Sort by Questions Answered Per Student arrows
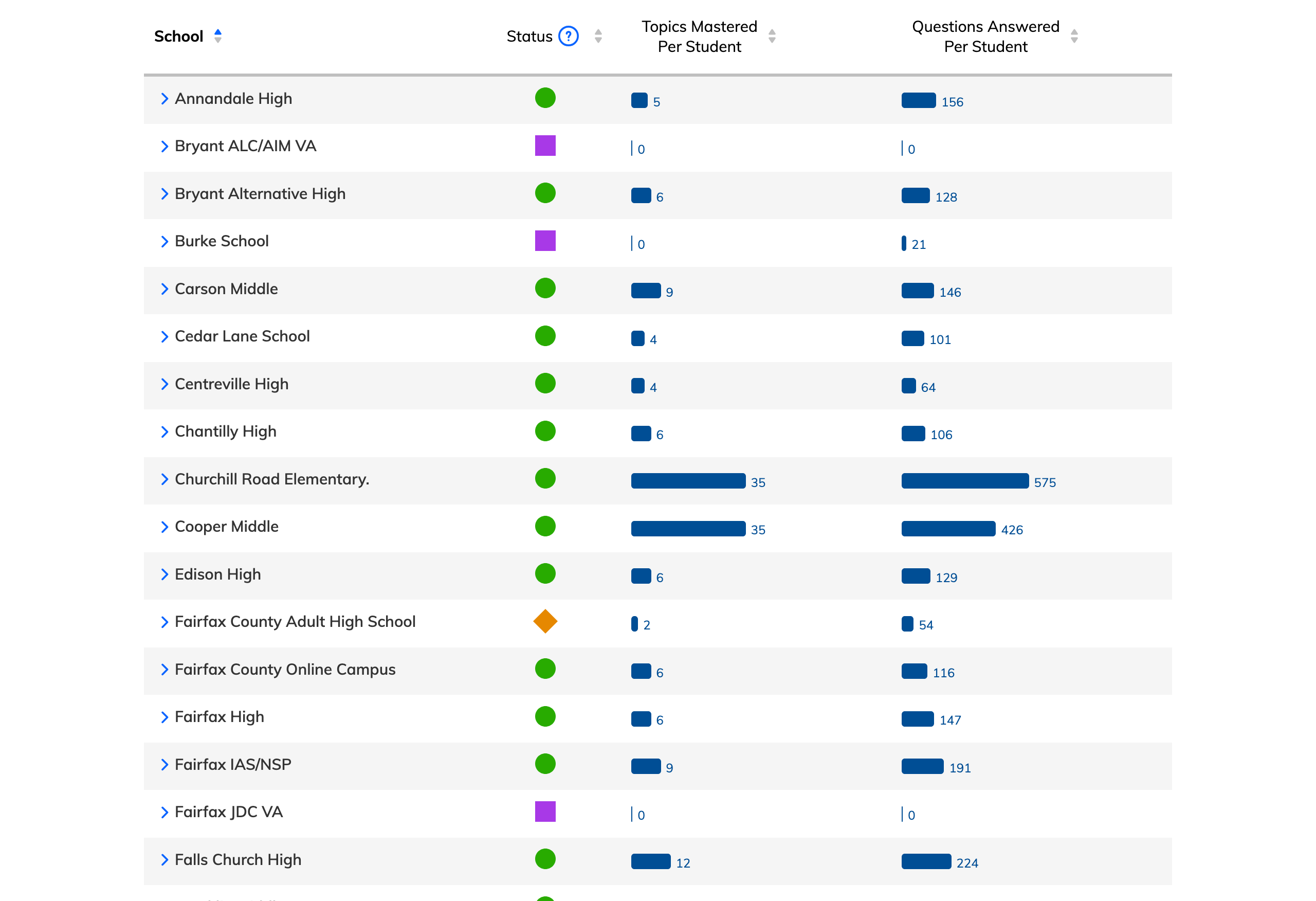 (x=1074, y=37)
